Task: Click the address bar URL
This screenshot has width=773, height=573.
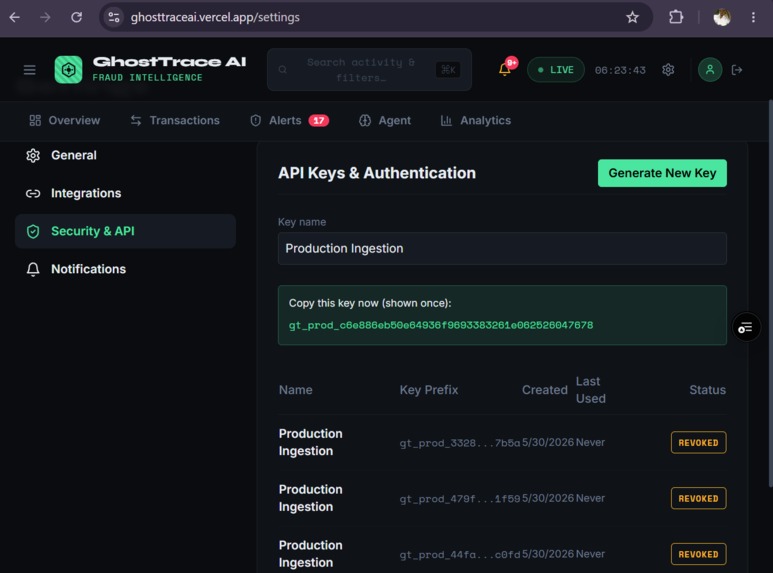Action: [x=215, y=17]
